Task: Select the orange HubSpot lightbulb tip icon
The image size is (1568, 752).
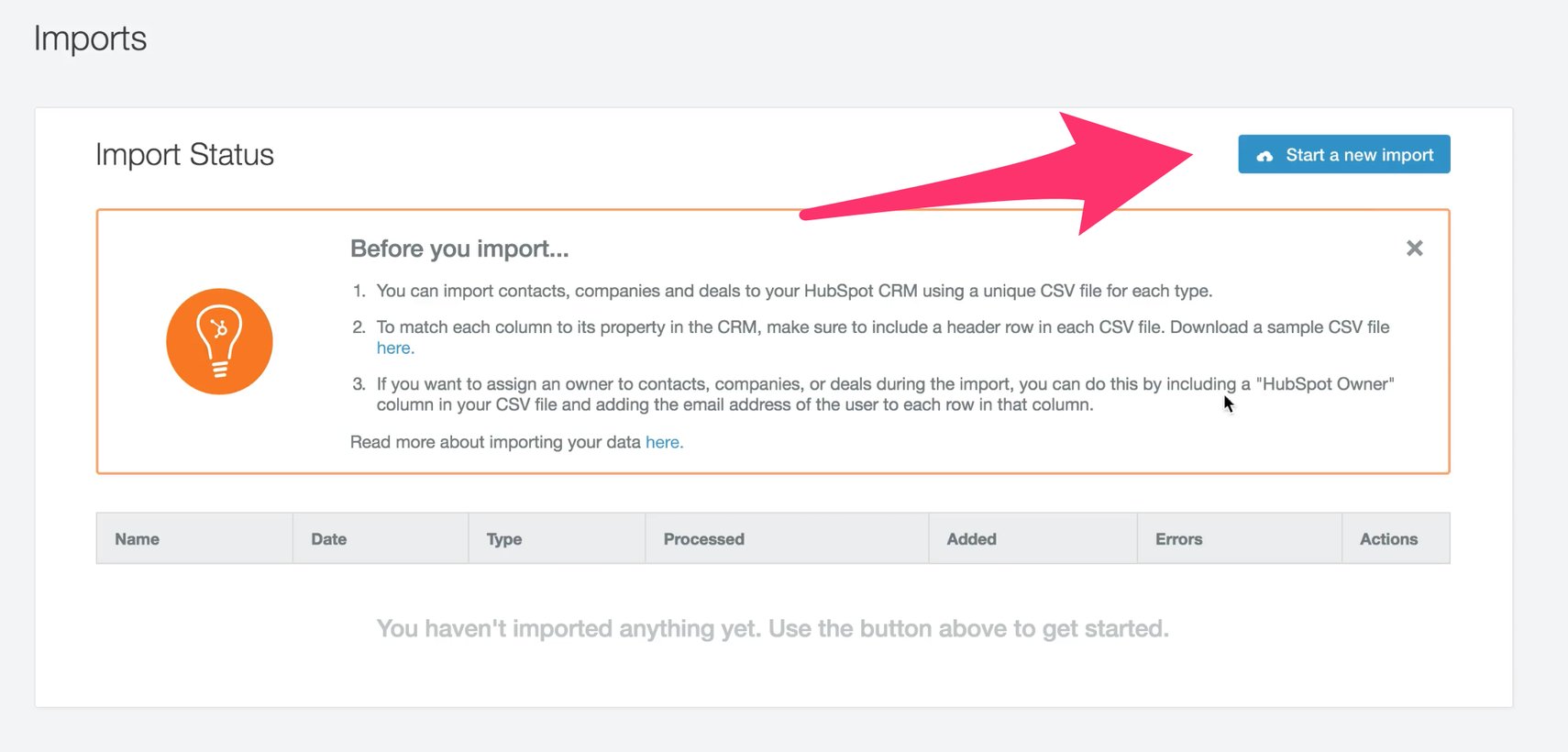Action: (x=219, y=341)
